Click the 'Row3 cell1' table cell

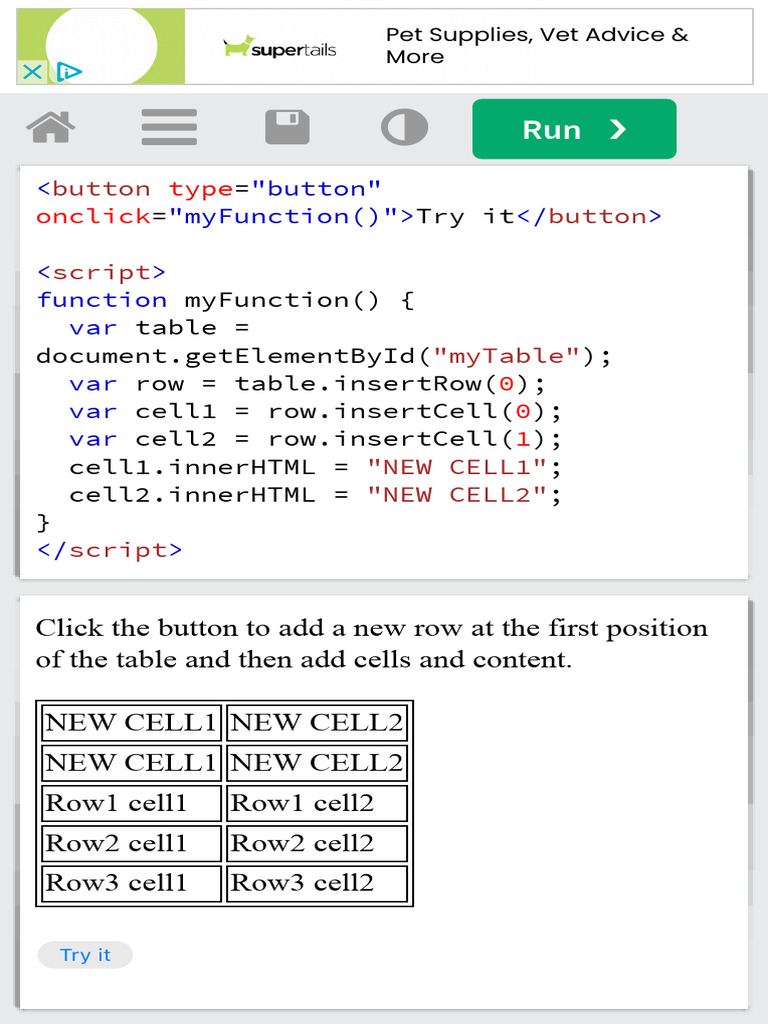[x=131, y=883]
